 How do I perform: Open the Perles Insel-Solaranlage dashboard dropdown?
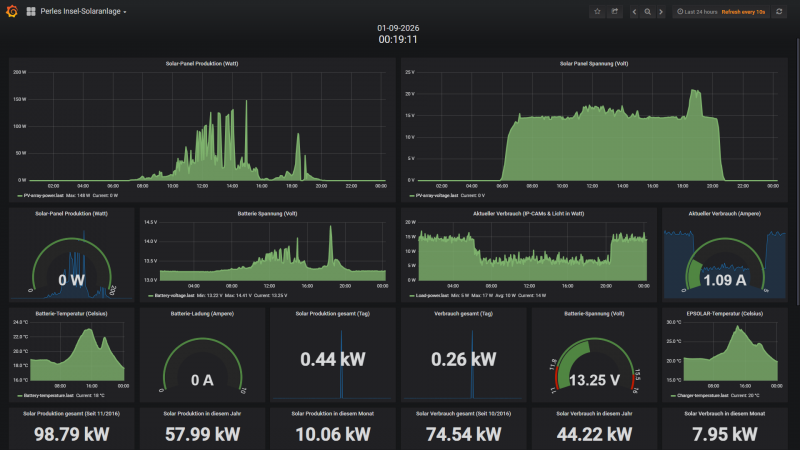pyautogui.click(x=83, y=11)
